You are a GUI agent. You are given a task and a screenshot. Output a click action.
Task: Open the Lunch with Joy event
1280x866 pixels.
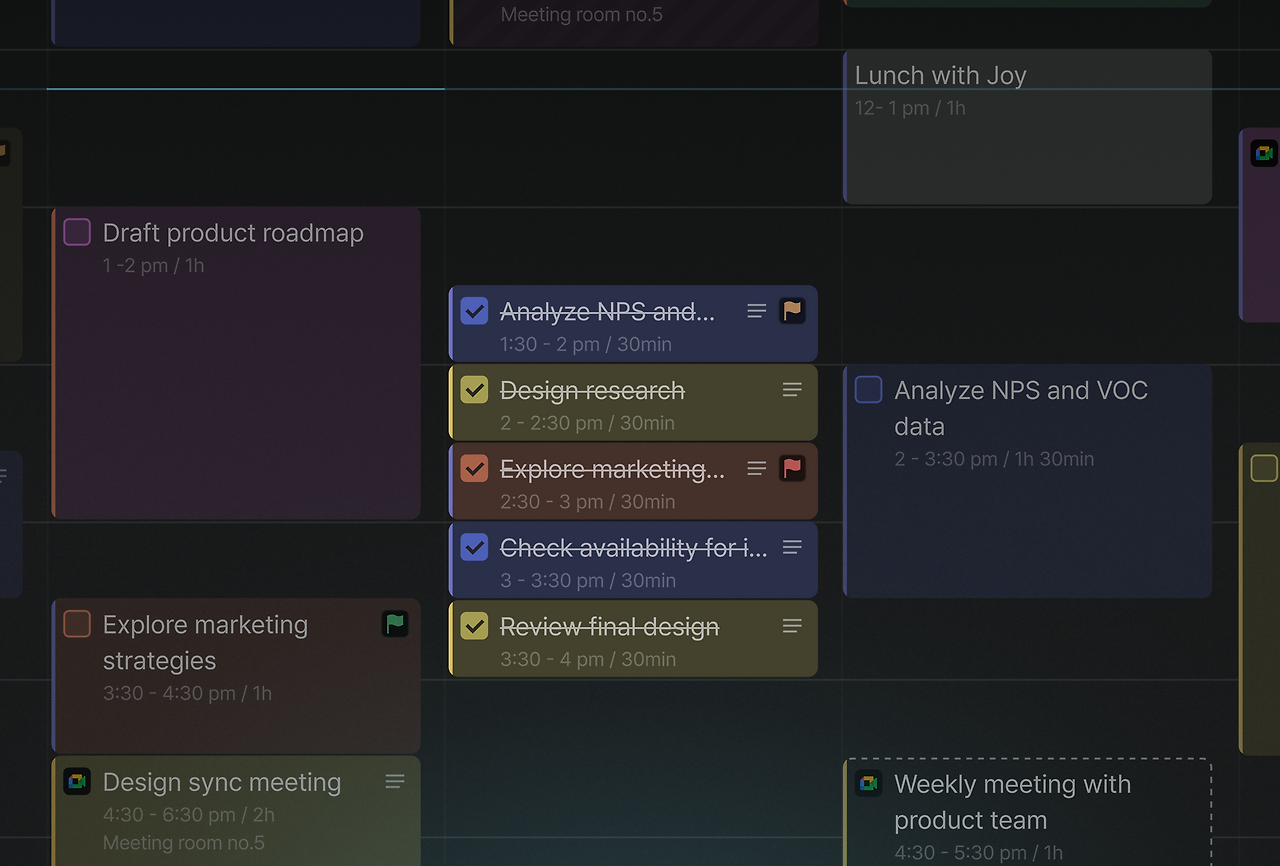(x=1028, y=127)
